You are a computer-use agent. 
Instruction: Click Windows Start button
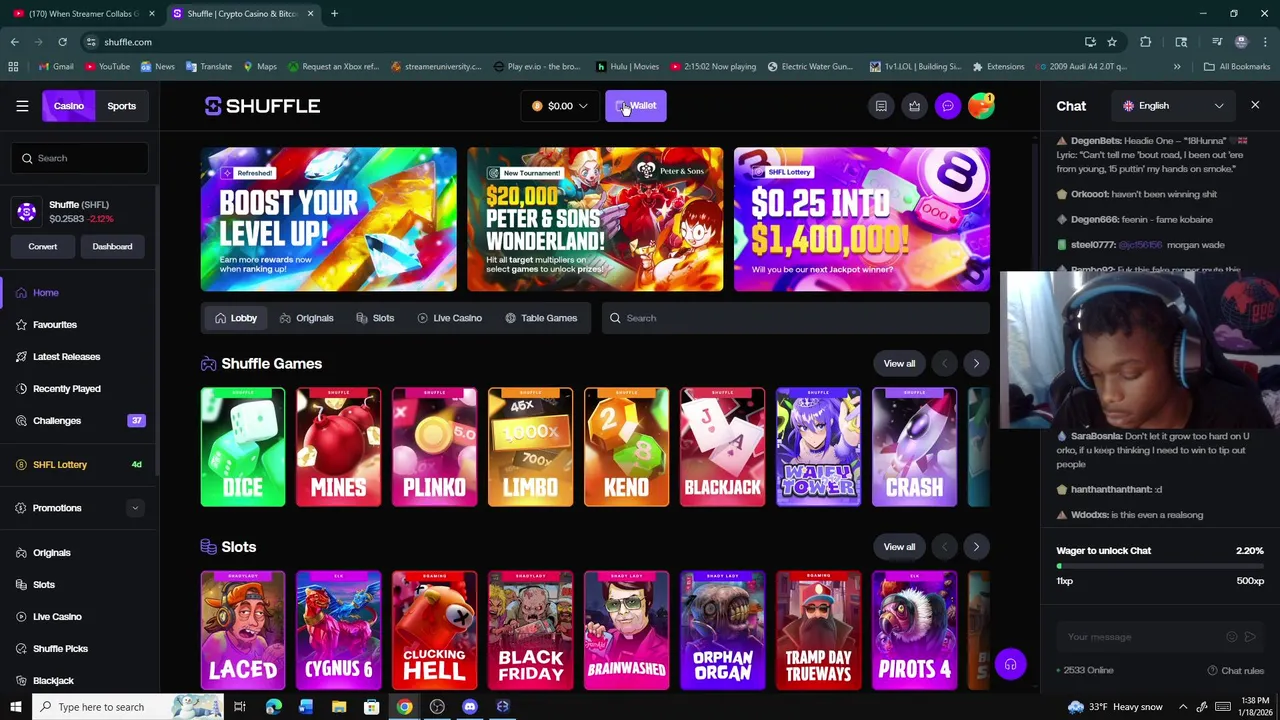point(15,707)
